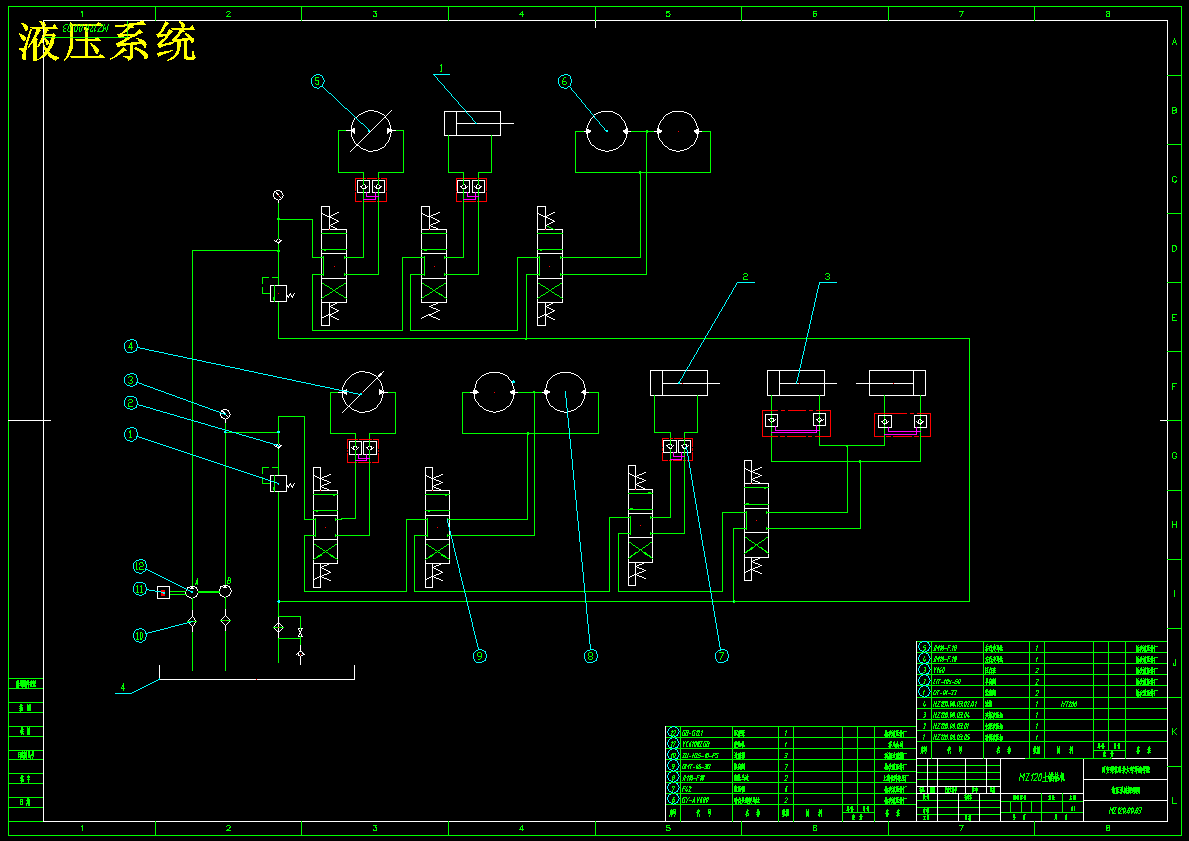Click callout balloon 12 near the pumps

(x=140, y=566)
